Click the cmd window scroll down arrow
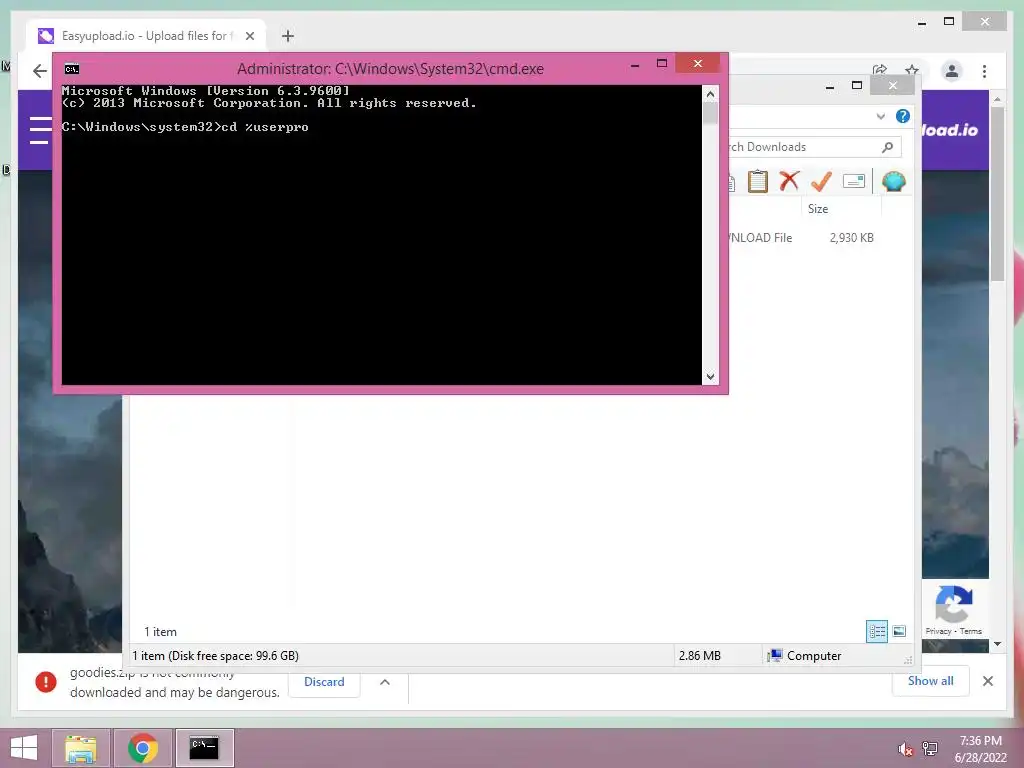1024x768 pixels. pyautogui.click(x=710, y=376)
